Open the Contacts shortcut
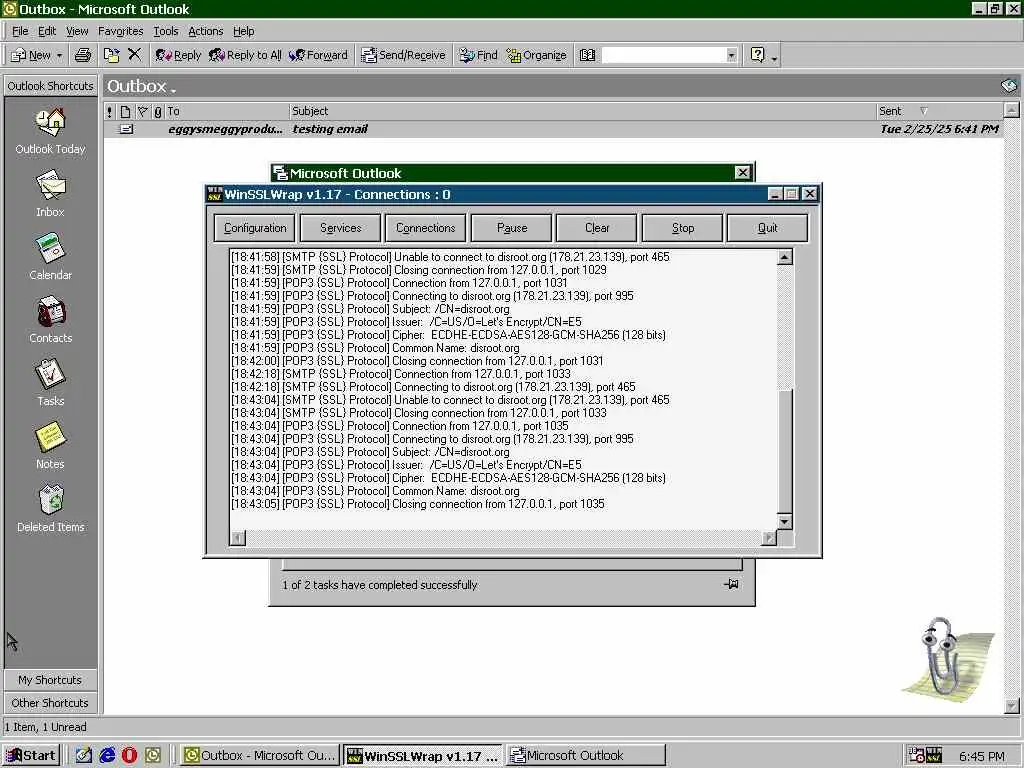 point(50,319)
